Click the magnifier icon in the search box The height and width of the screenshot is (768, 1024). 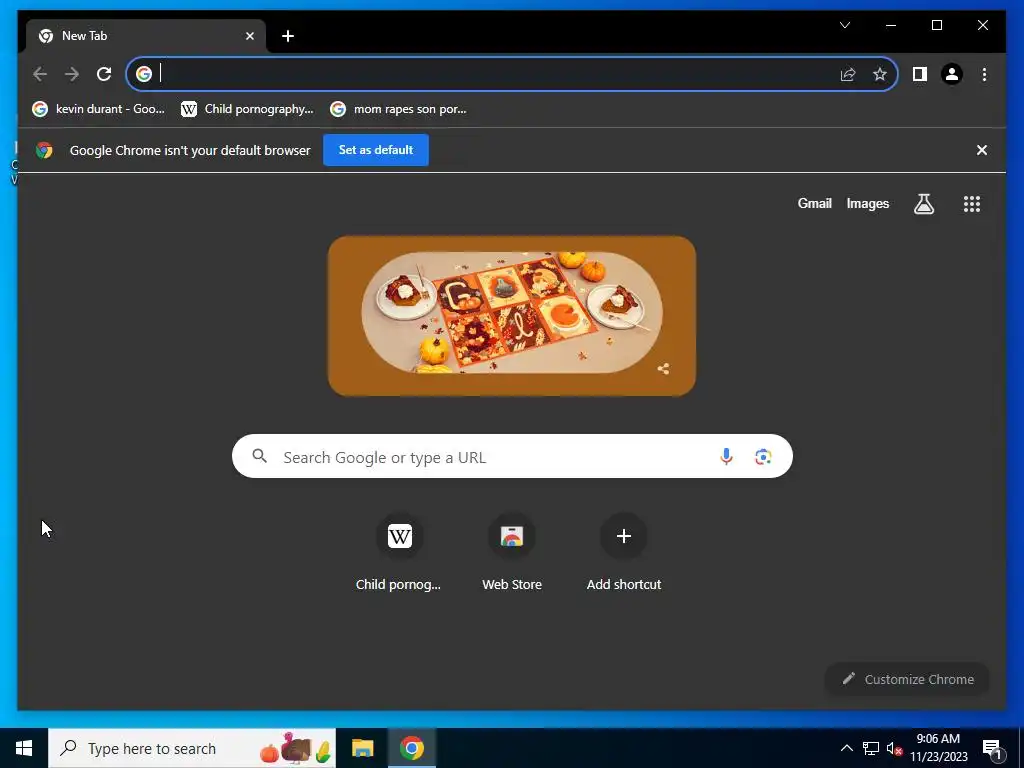pos(259,456)
